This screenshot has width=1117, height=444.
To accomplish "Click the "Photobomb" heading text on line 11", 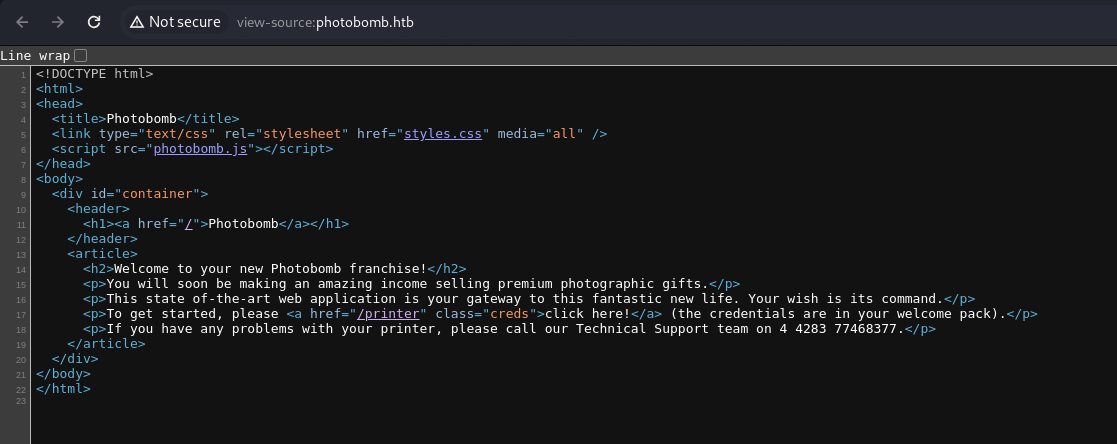I will click(x=243, y=223).
